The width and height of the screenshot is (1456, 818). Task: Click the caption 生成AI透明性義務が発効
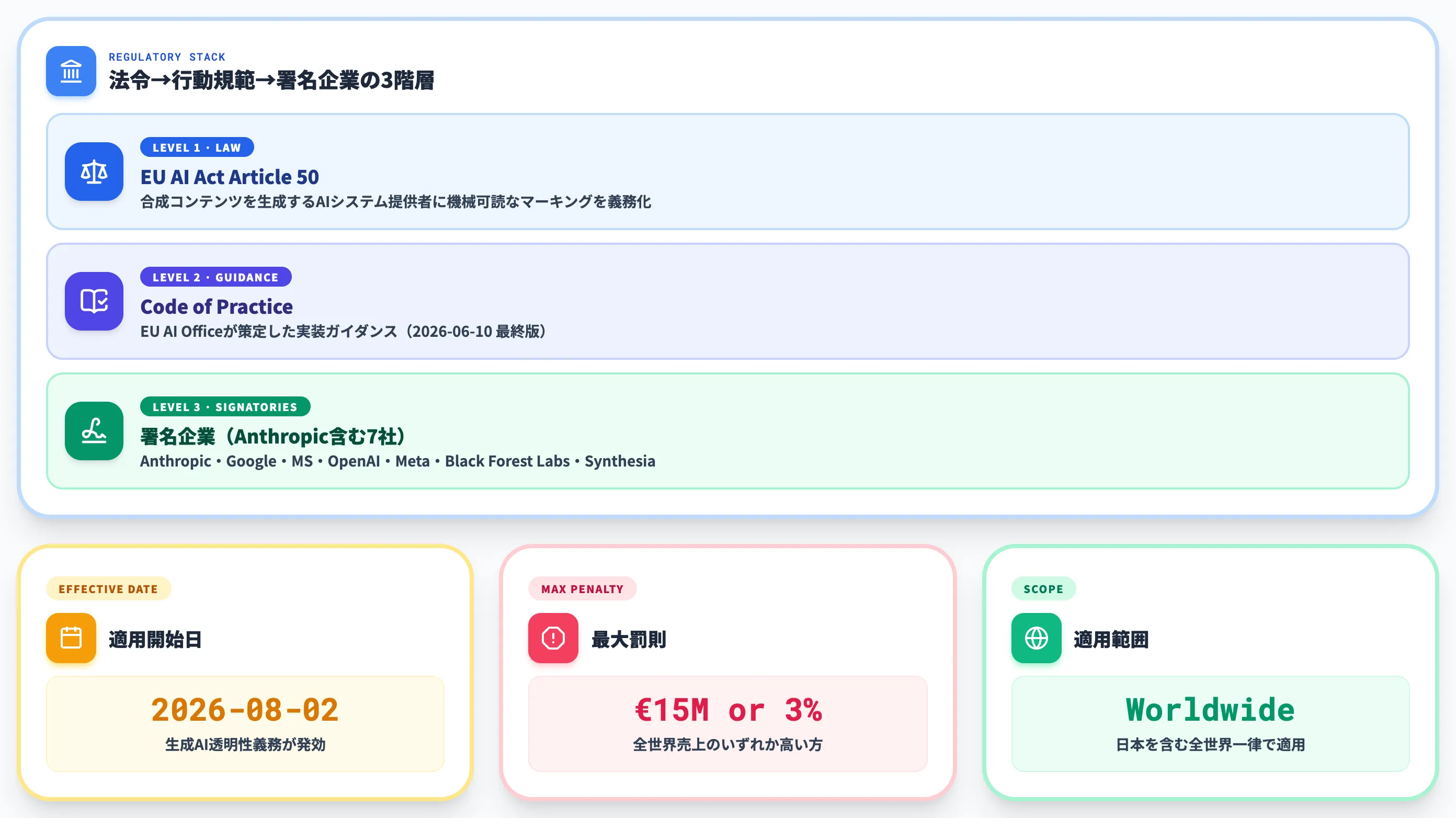(245, 744)
